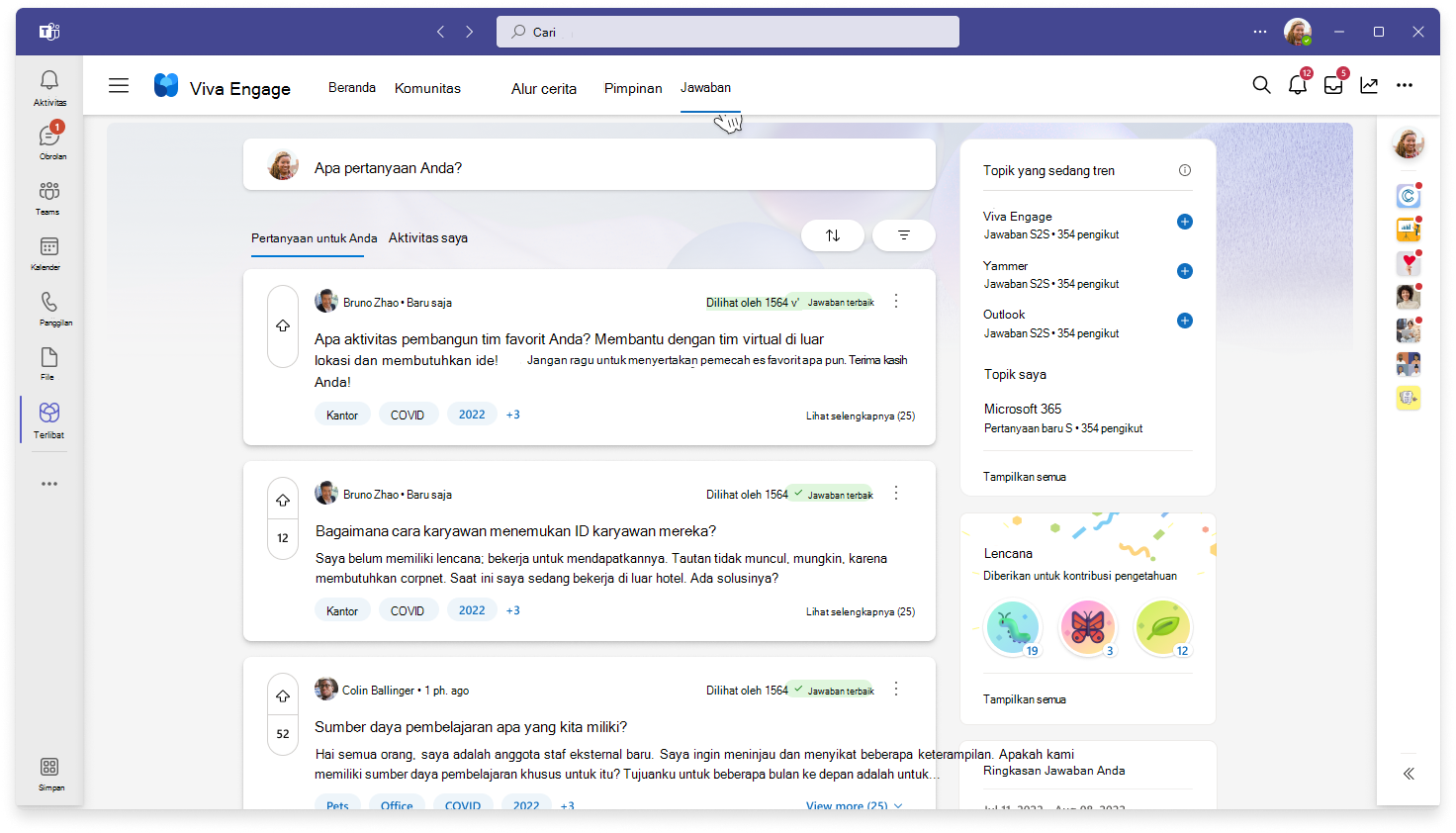
Task: Open the heart app in right rail
Action: tap(1409, 262)
